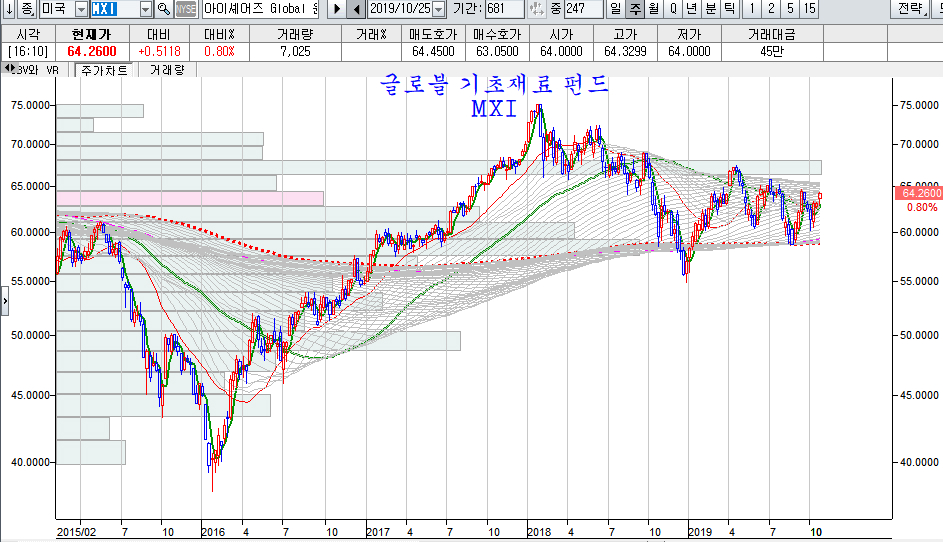Click the down arrow icon at top-left

click(x=8, y=9)
